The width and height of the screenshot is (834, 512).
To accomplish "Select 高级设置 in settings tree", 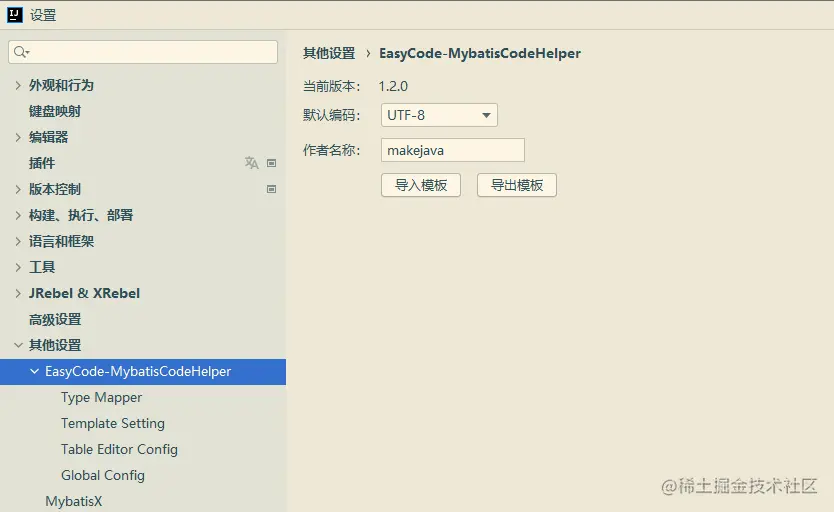I will 55,320.
